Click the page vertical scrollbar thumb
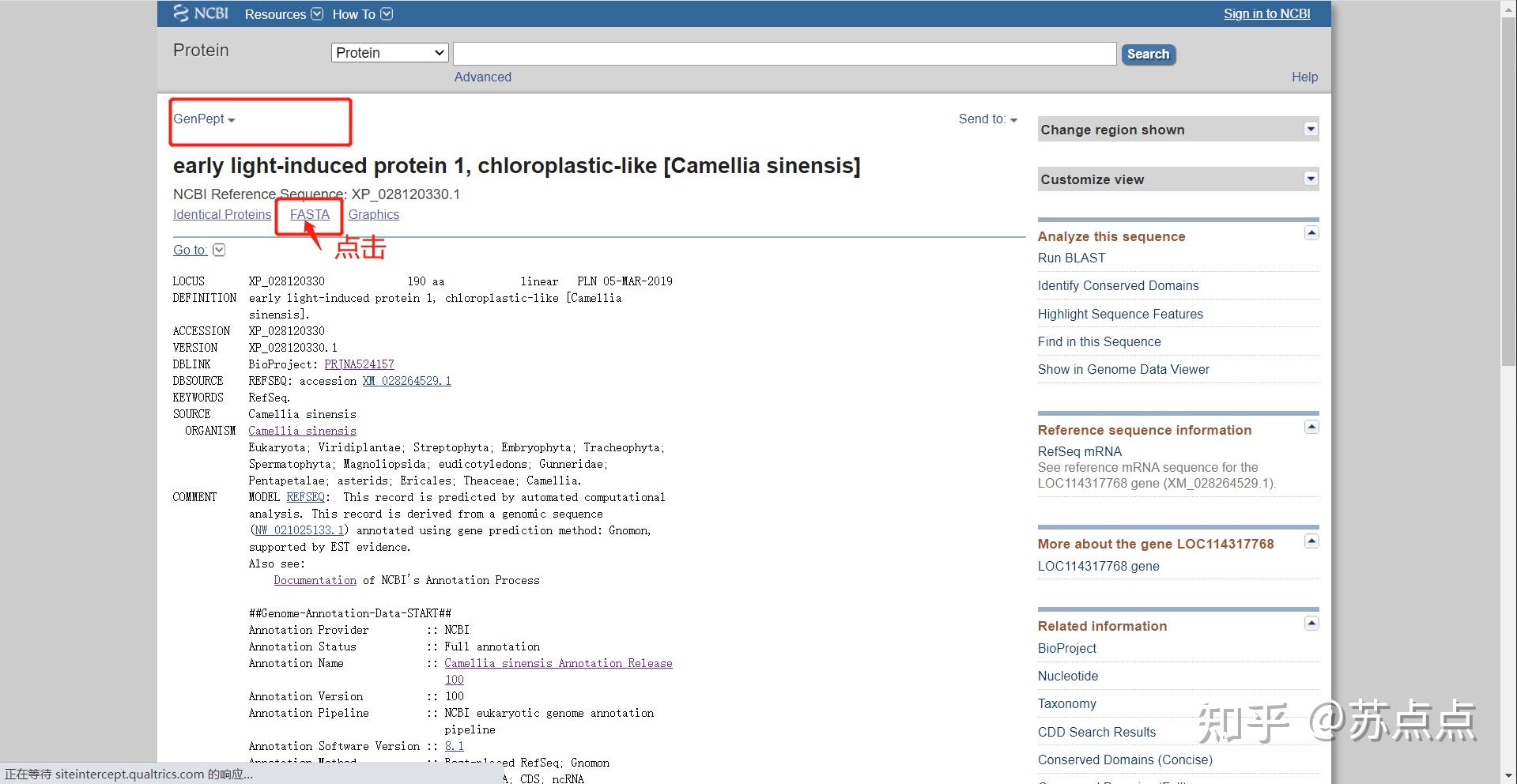 [1508, 190]
